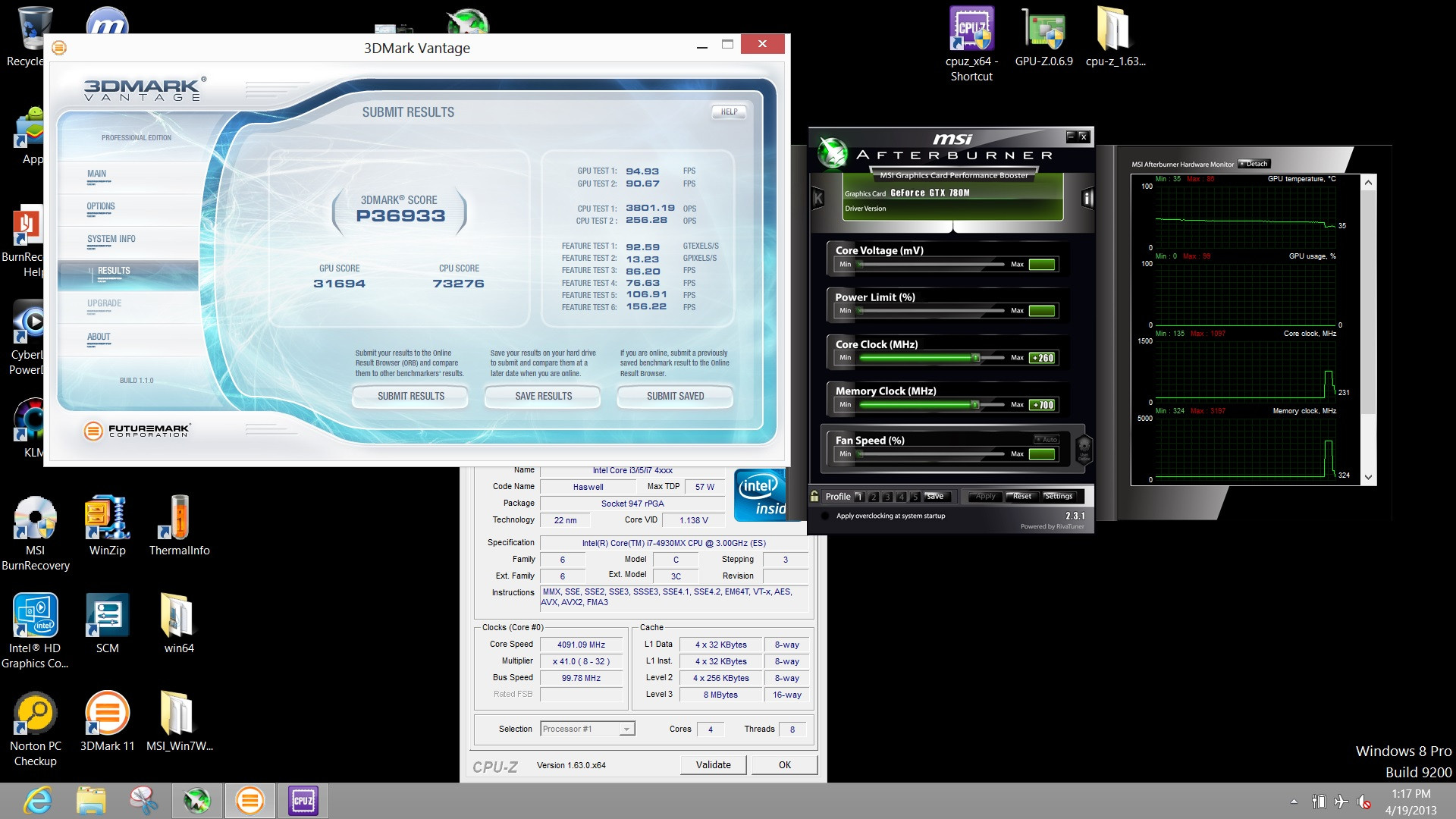1456x819 pixels.
Task: Select Afterburner profile slot 1
Action: (x=859, y=497)
